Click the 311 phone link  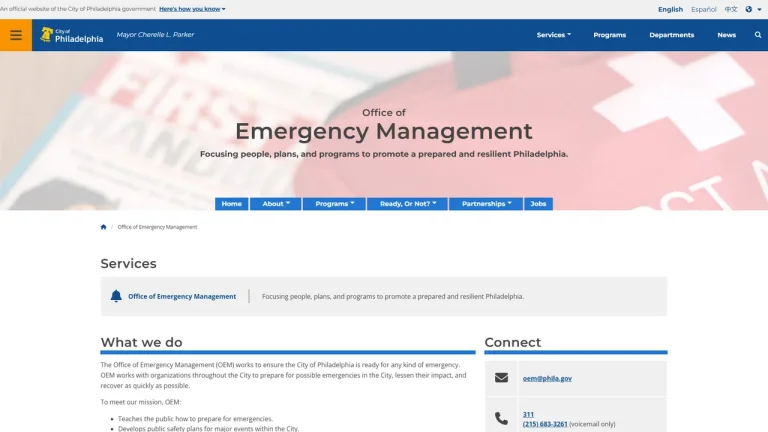528,414
